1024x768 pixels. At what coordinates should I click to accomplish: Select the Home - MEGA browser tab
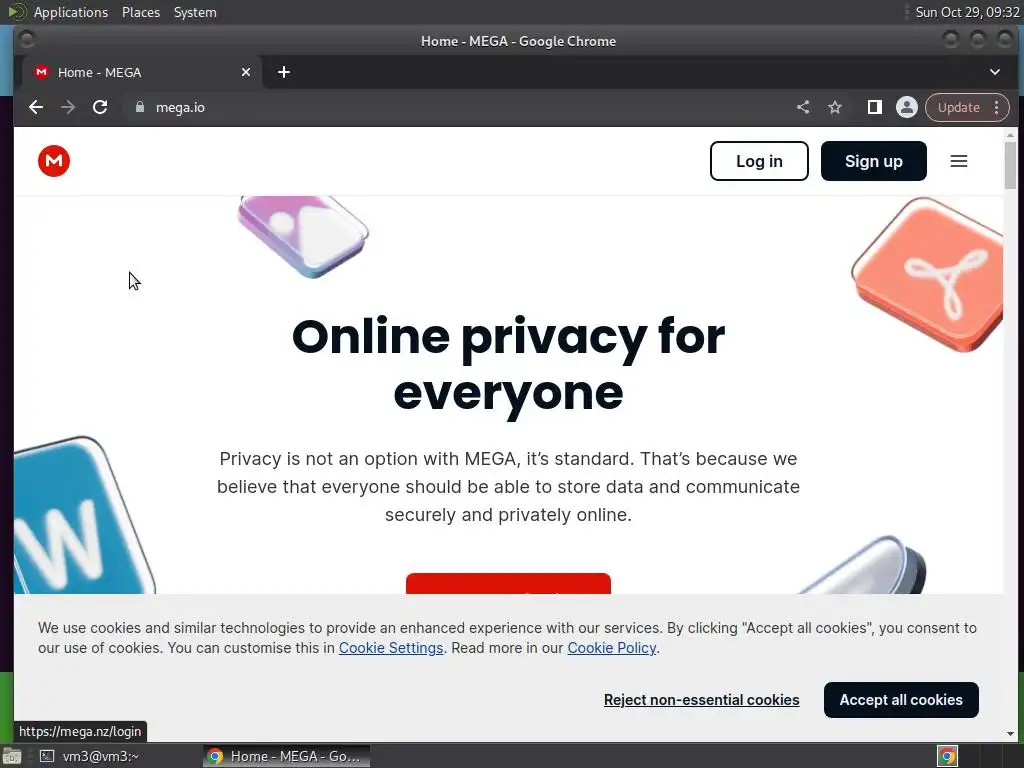point(140,72)
